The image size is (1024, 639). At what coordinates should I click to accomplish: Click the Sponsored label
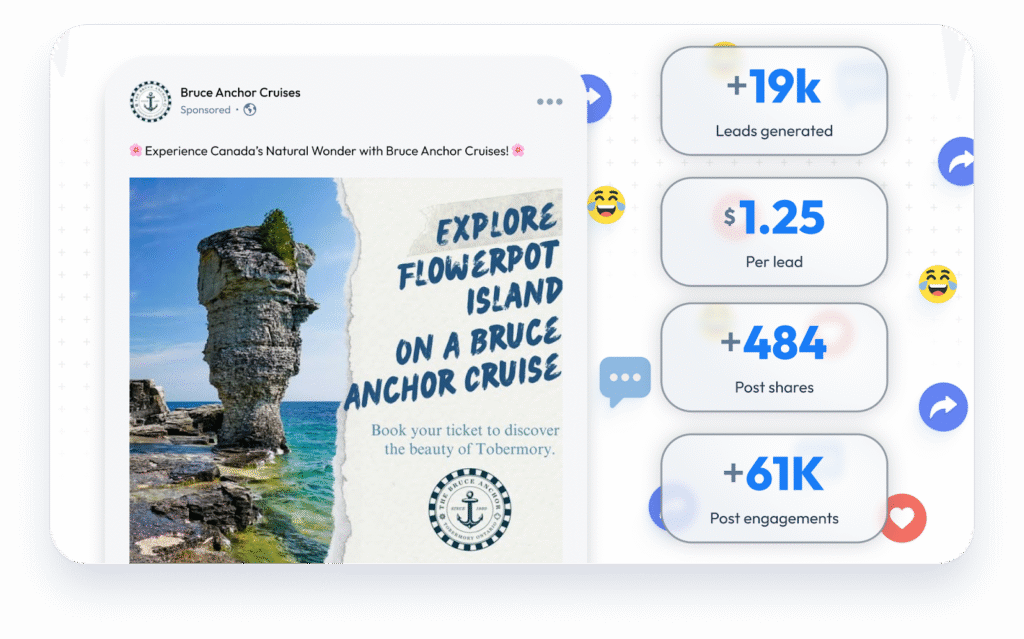[x=205, y=110]
